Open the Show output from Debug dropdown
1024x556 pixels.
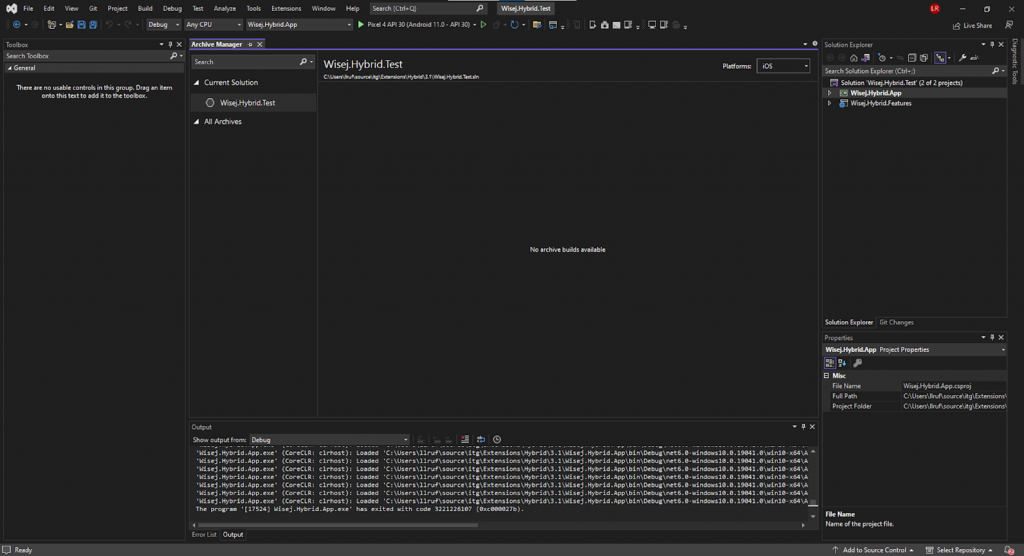[x=329, y=440]
